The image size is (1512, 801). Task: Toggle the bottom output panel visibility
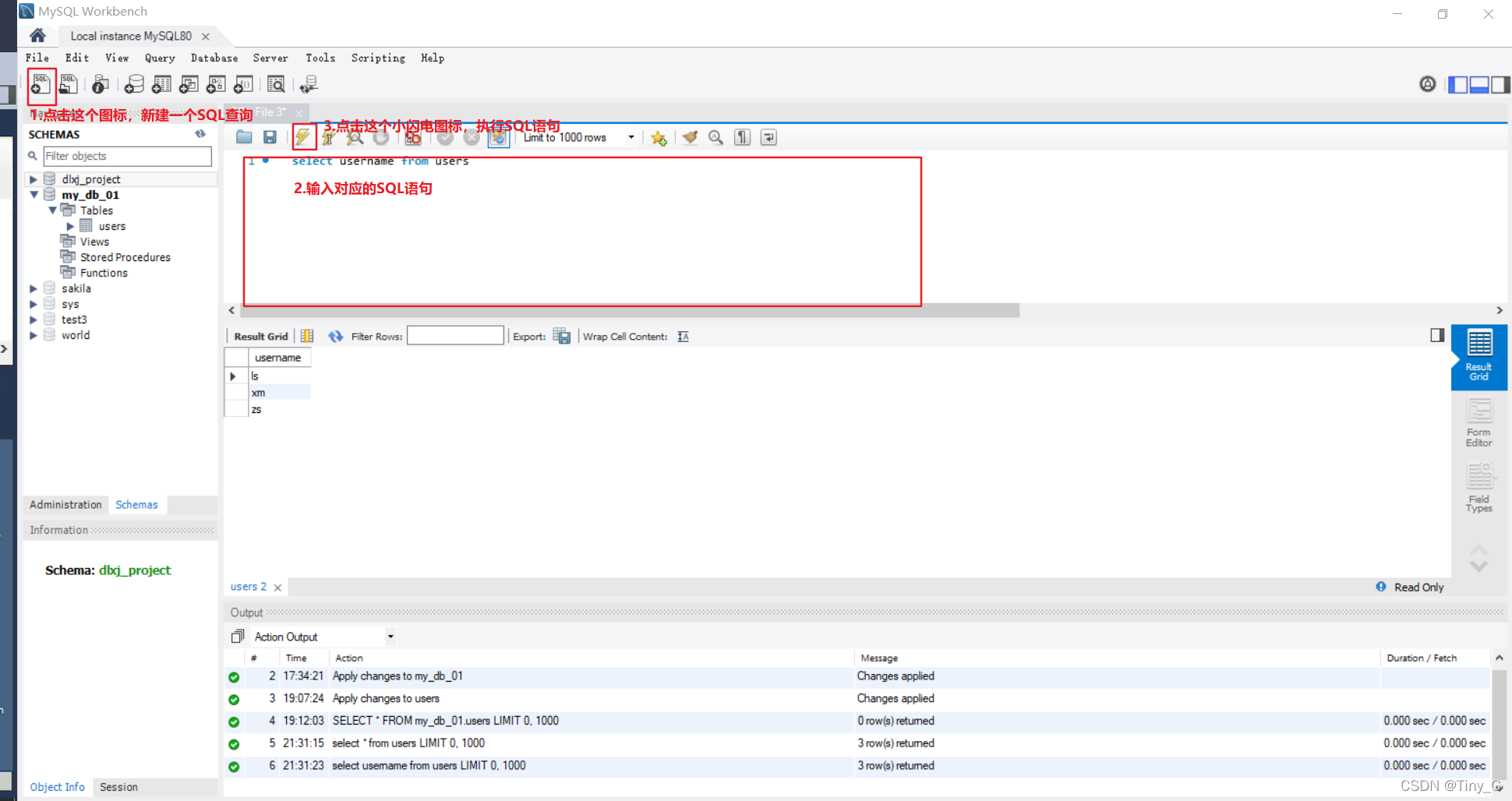(1478, 84)
